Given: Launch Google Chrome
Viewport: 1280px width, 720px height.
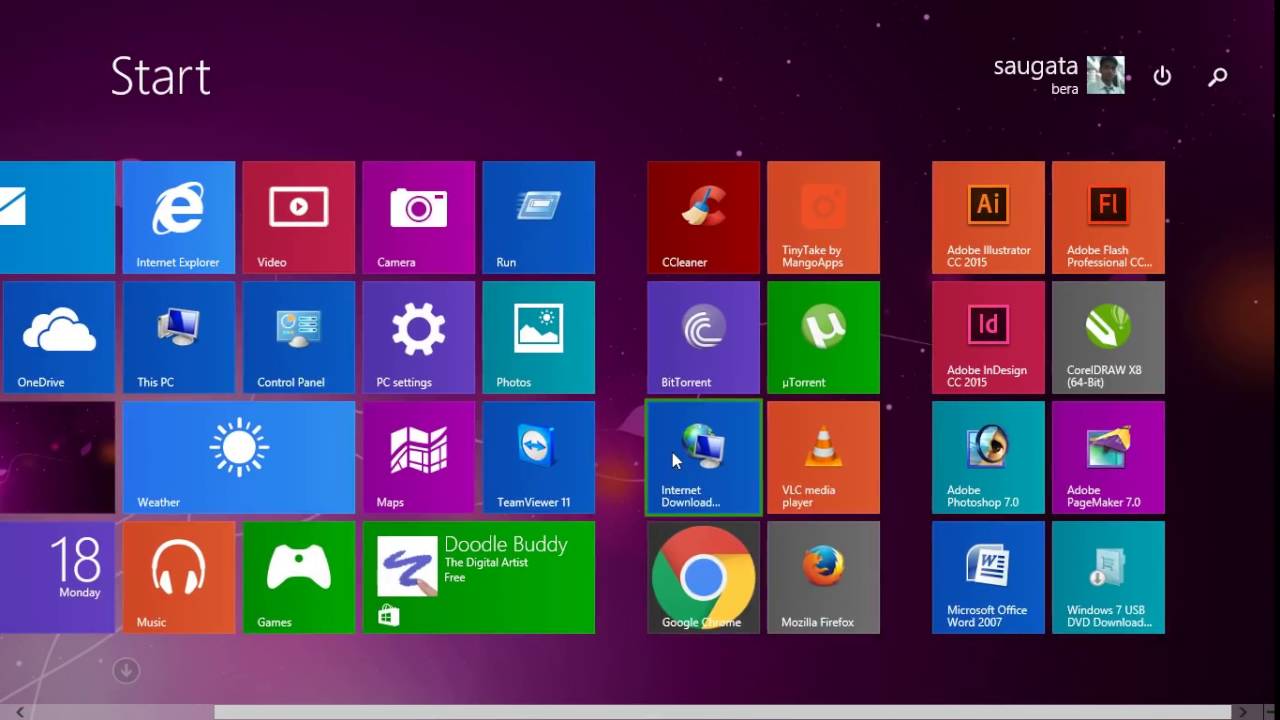Looking at the screenshot, I should 704,577.
